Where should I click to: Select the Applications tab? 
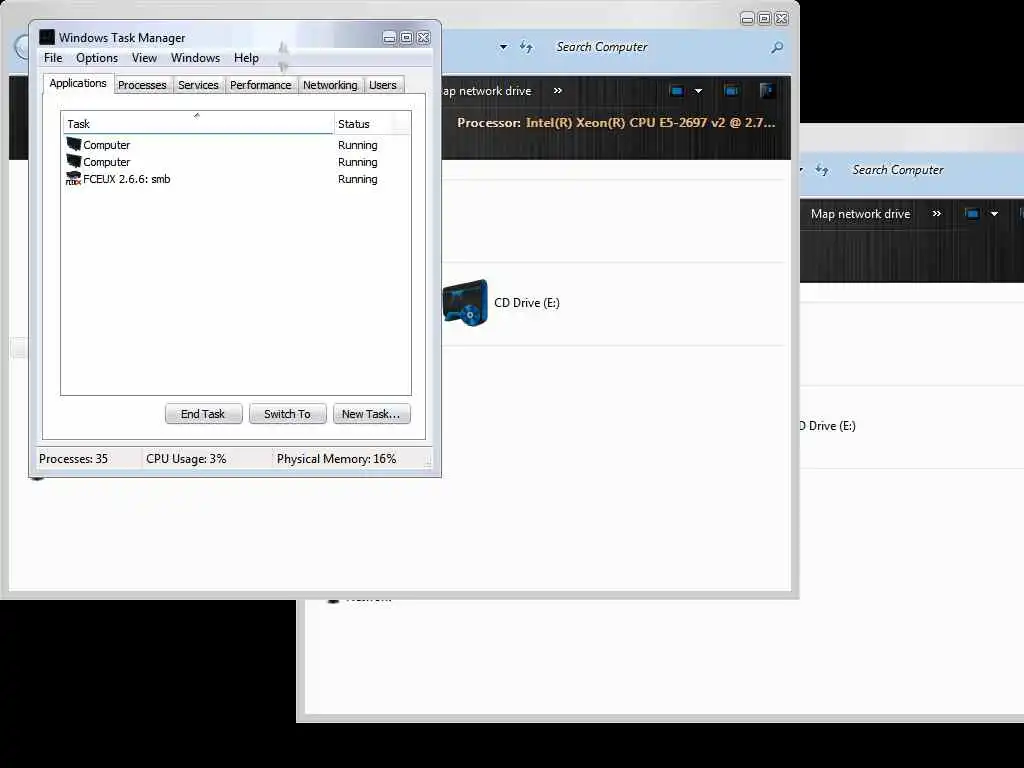[78, 83]
